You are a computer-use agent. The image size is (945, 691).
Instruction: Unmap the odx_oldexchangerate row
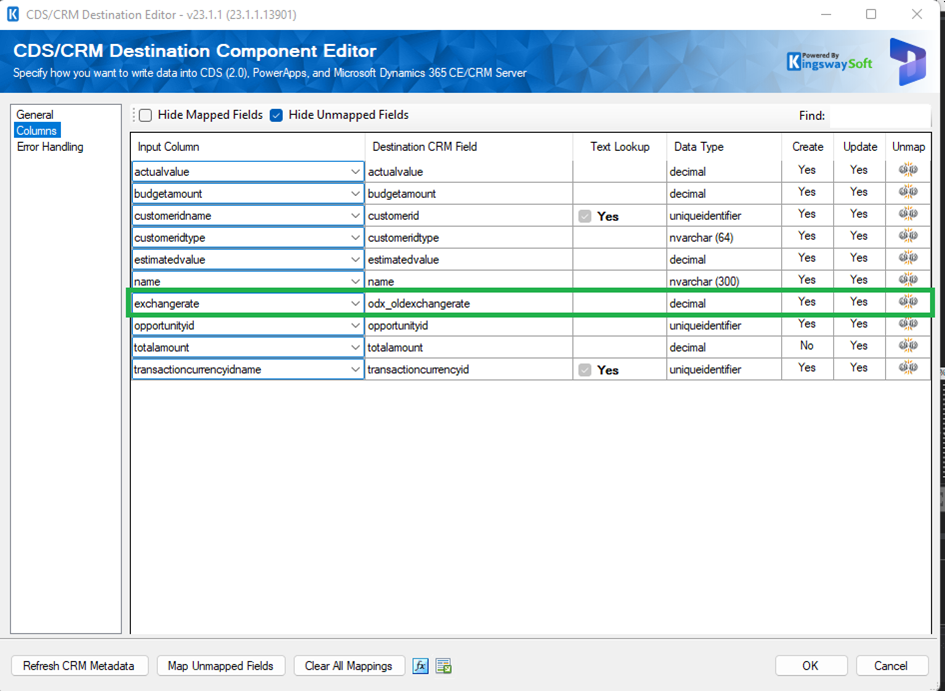point(908,302)
